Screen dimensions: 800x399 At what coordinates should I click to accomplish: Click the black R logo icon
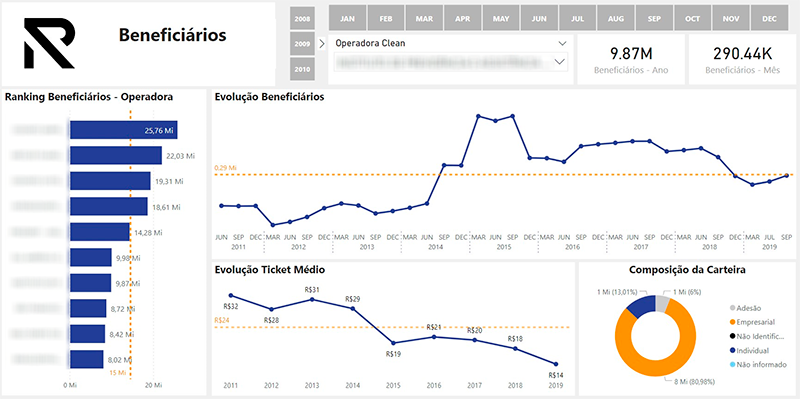coord(49,43)
